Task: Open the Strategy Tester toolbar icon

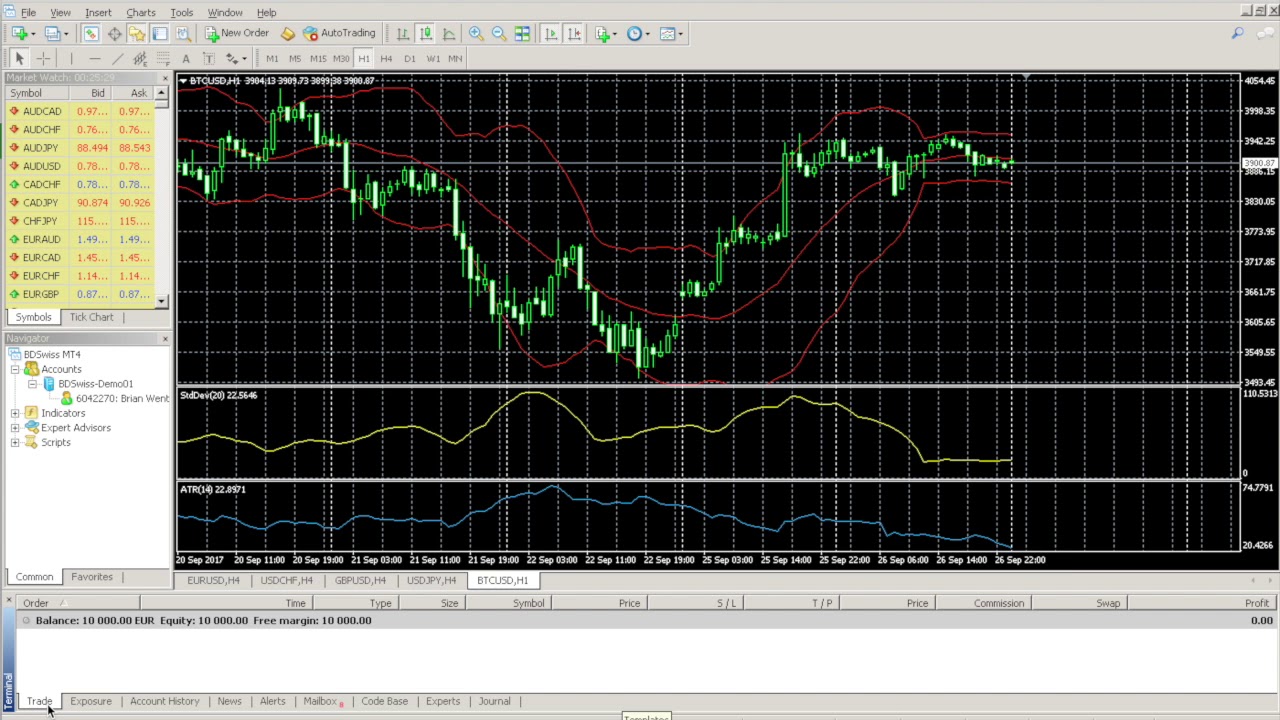Action: [x=183, y=33]
